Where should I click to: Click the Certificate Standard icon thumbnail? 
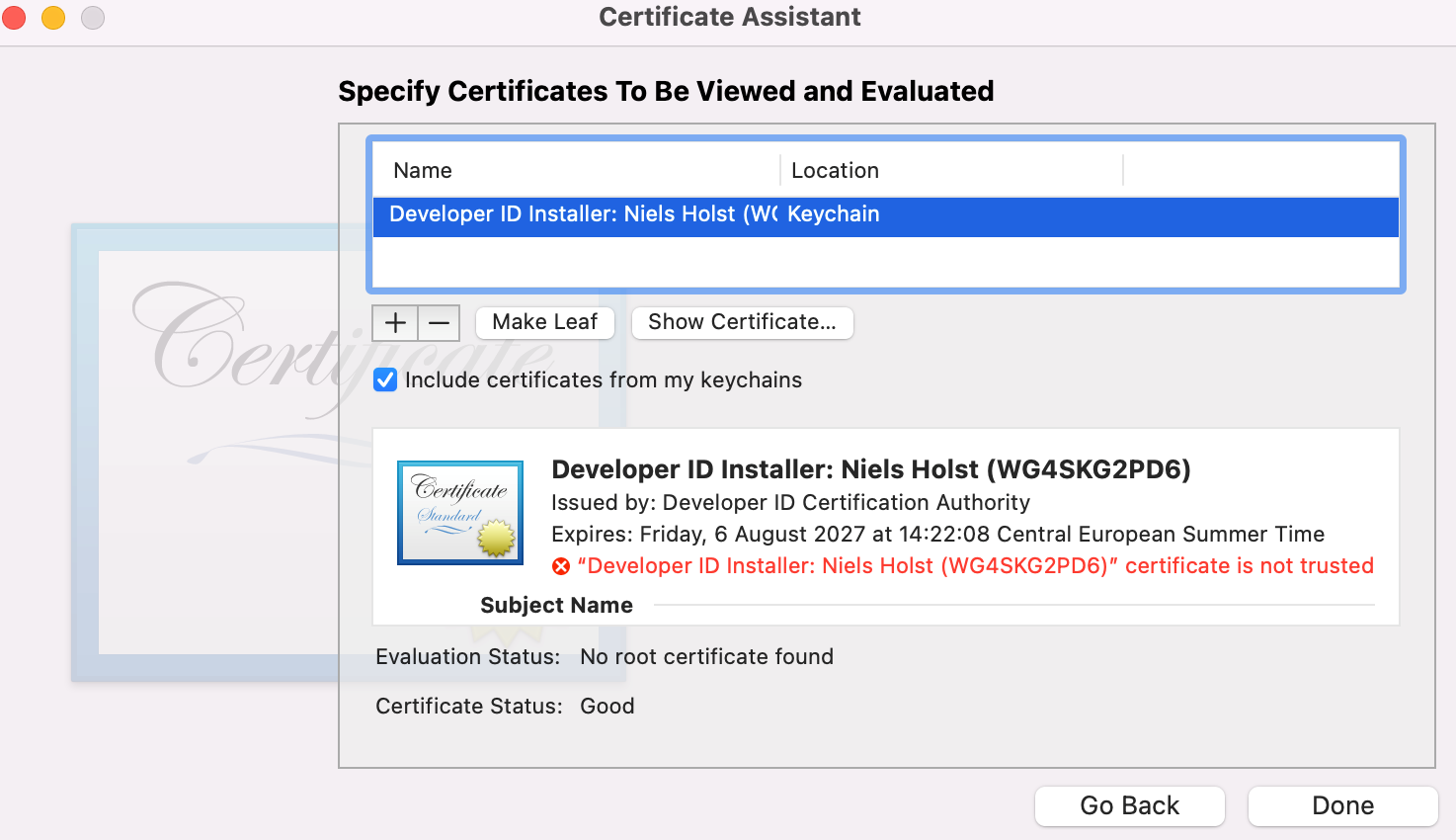(x=460, y=512)
